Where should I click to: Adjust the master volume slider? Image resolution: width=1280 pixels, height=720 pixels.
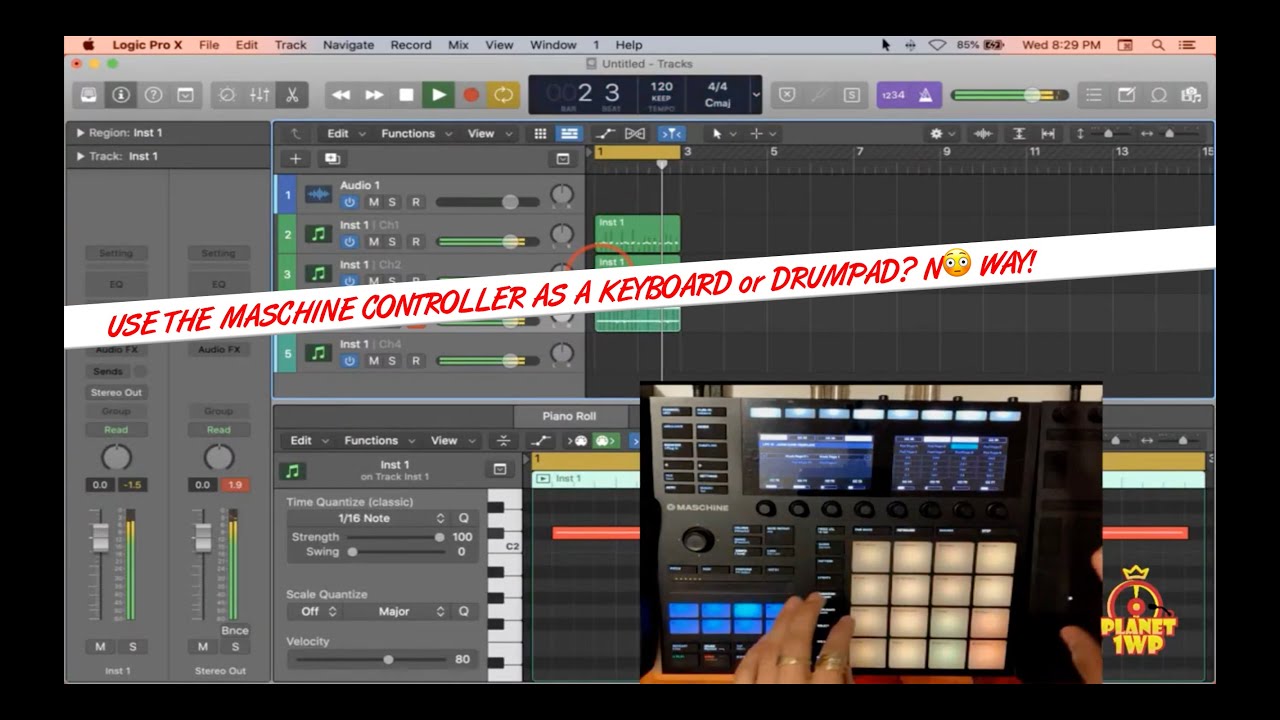pos(1010,95)
